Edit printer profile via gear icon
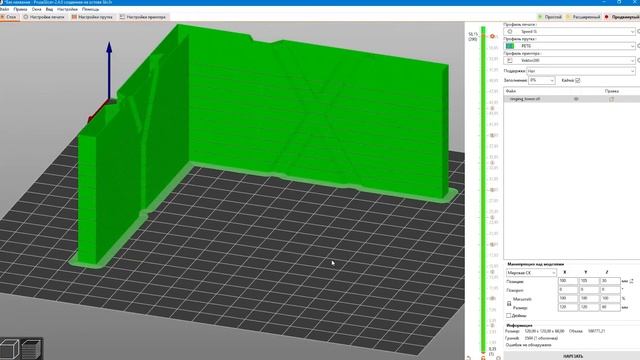The width and height of the screenshot is (640, 360). [x=638, y=60]
